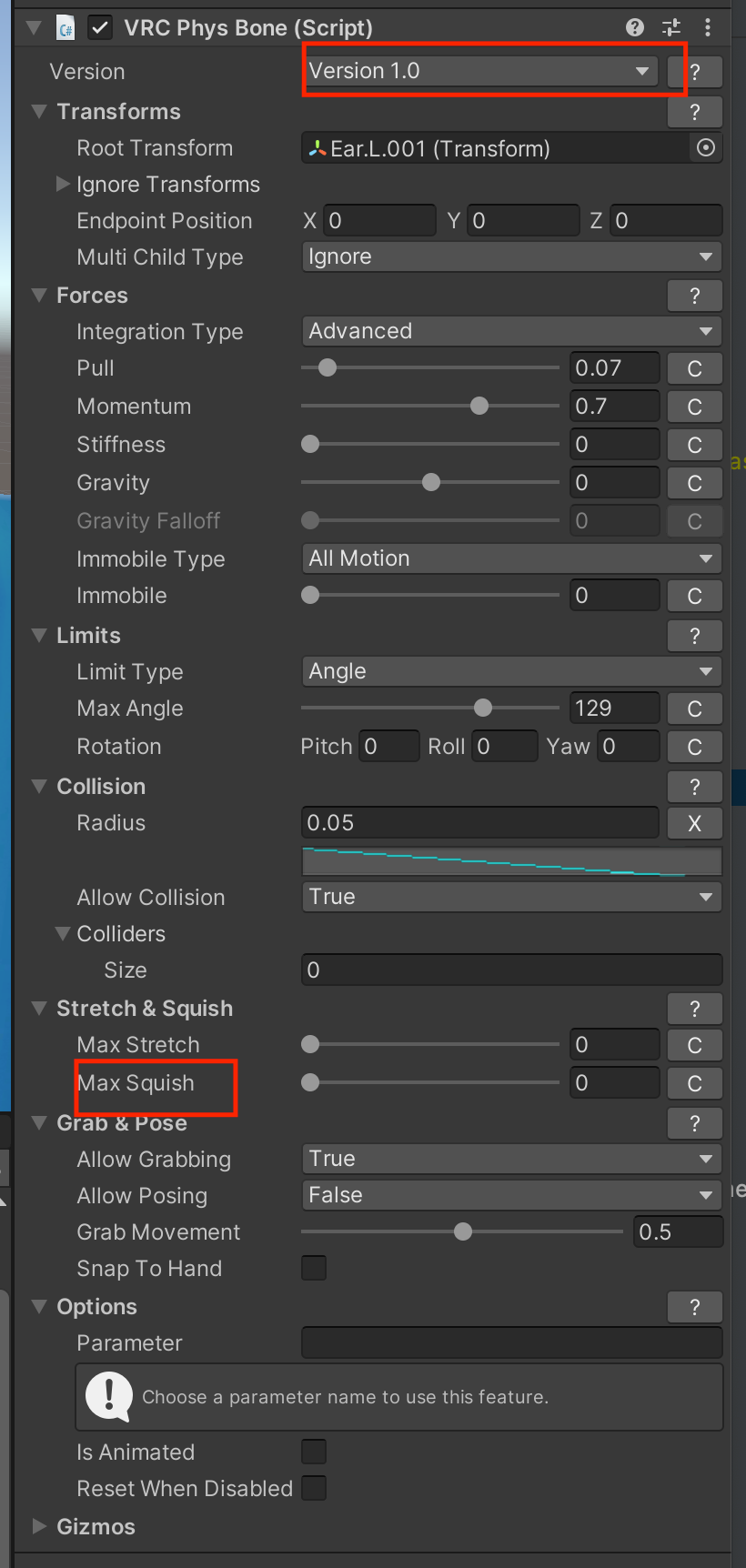Toggle curve button C for Immobile
Viewport: 746px width, 1568px height.
pos(695,596)
